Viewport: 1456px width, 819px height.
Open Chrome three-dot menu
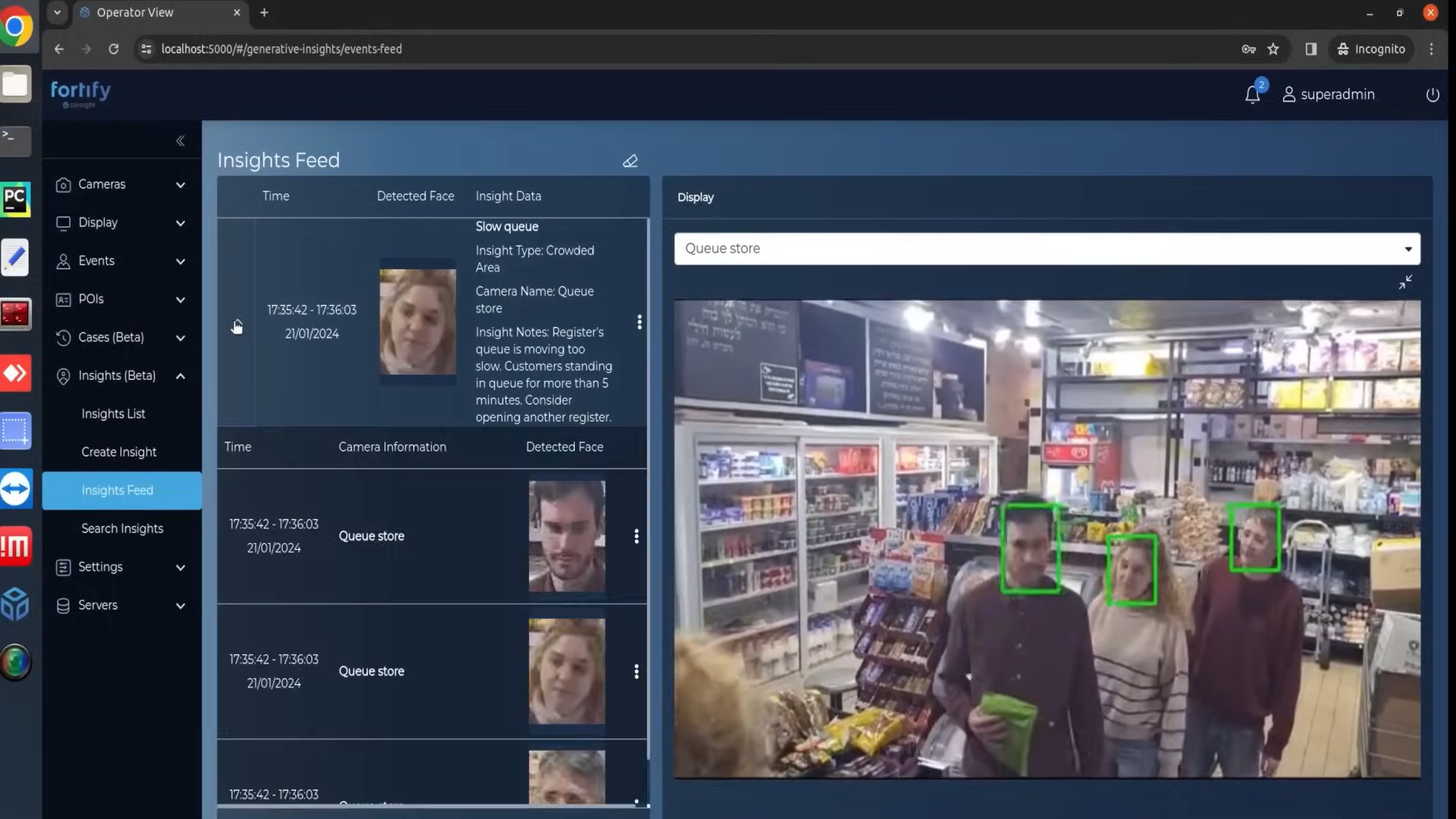pyautogui.click(x=1431, y=49)
